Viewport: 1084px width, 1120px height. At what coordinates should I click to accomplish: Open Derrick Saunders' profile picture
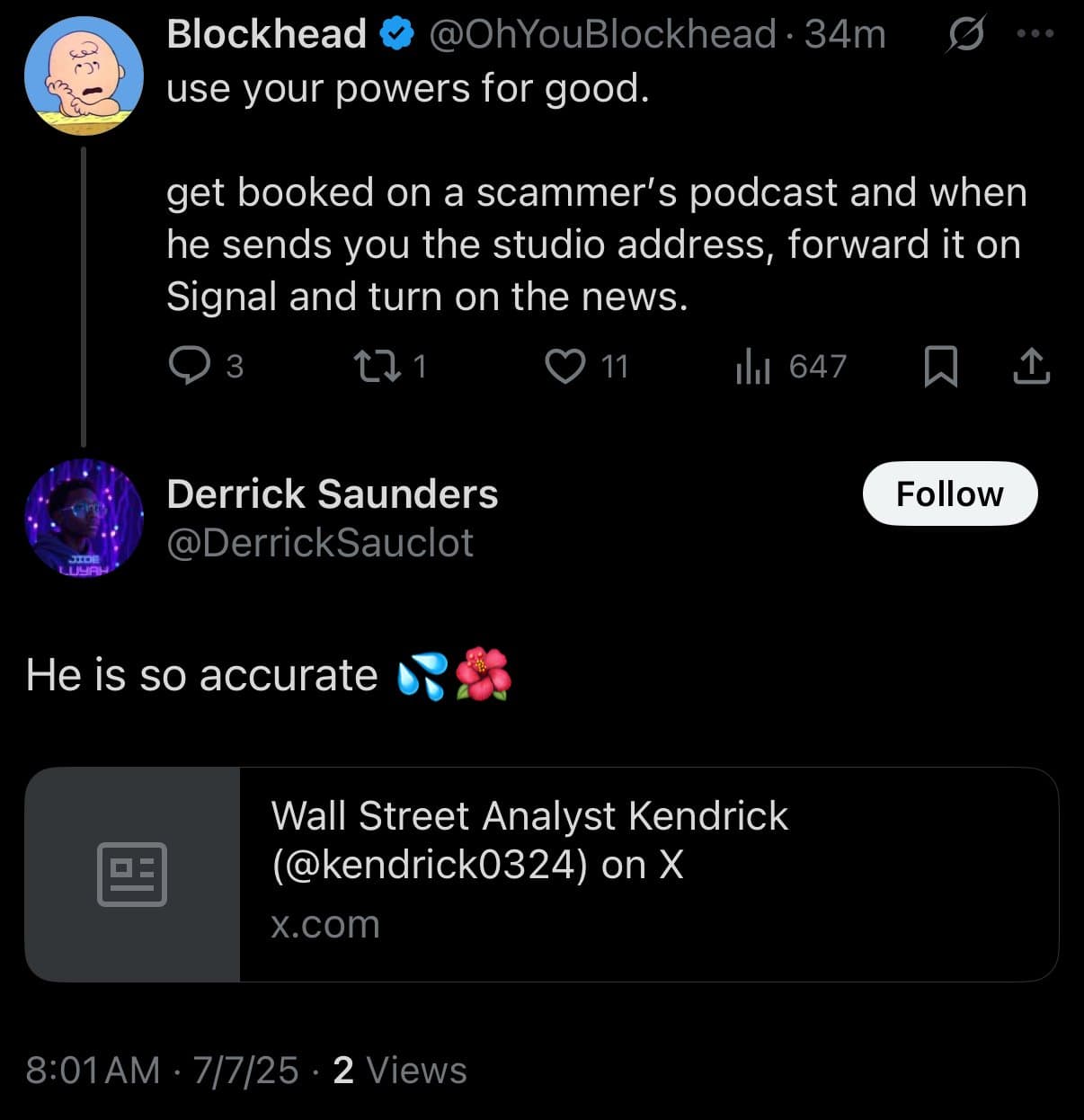point(84,517)
